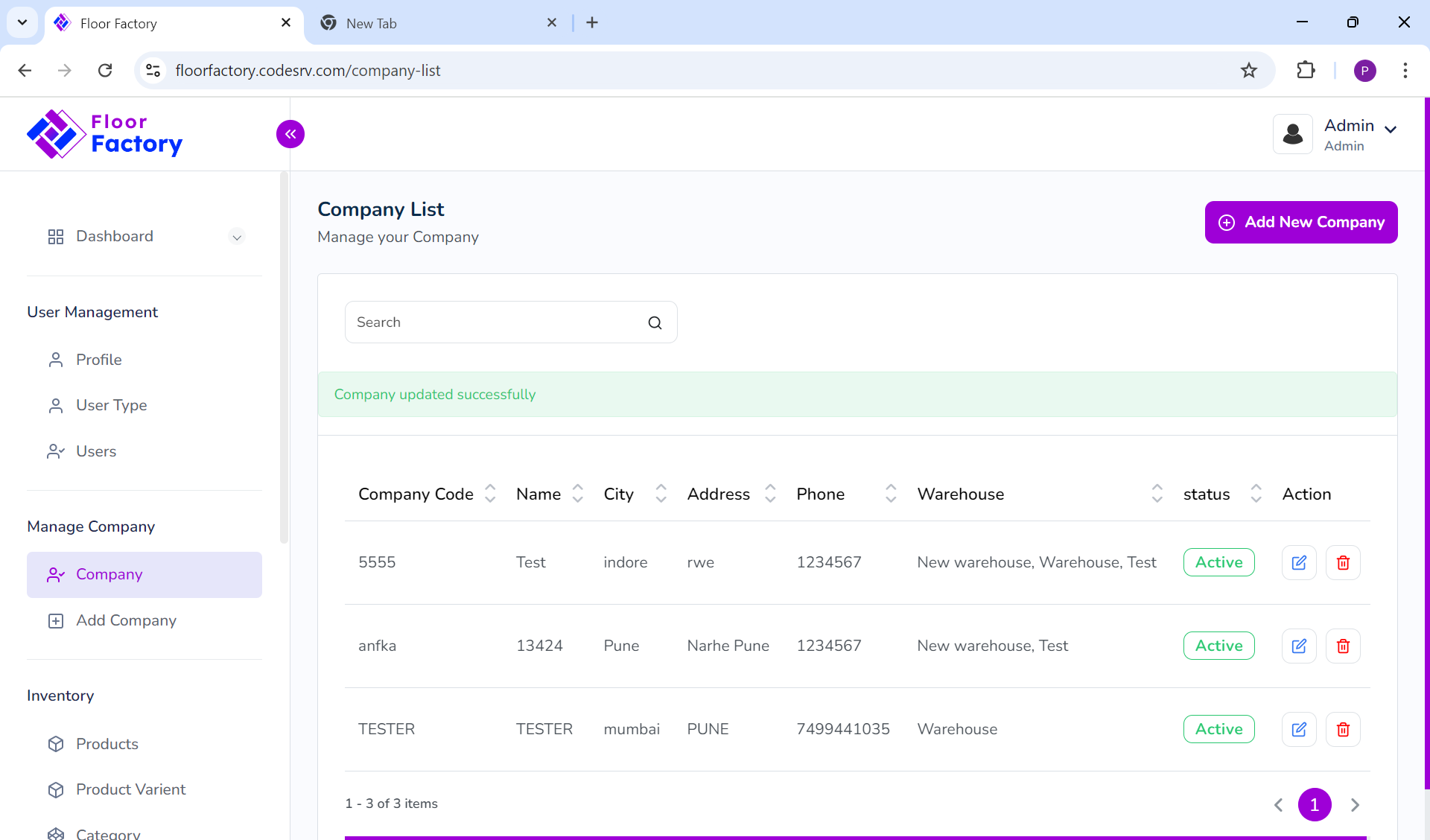The width and height of the screenshot is (1430, 840).
Task: Delete the anfka company row
Action: click(x=1343, y=646)
